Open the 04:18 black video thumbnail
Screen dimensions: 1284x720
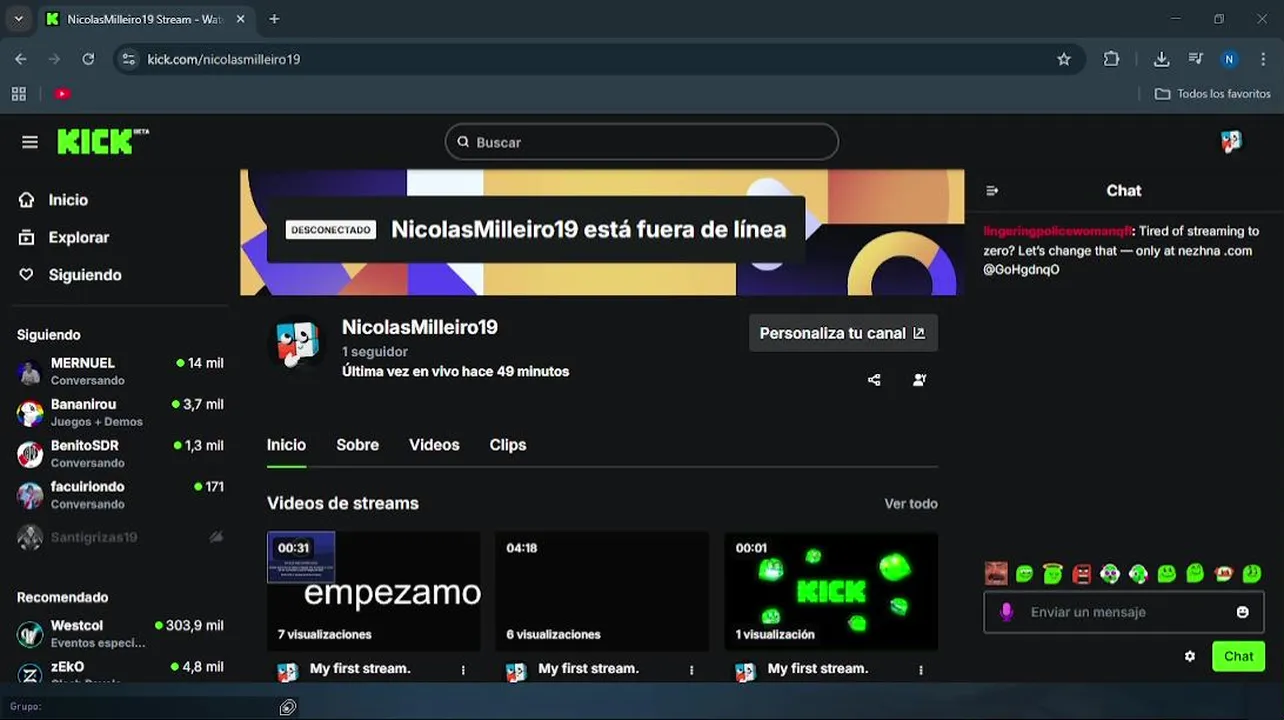pyautogui.click(x=602, y=591)
